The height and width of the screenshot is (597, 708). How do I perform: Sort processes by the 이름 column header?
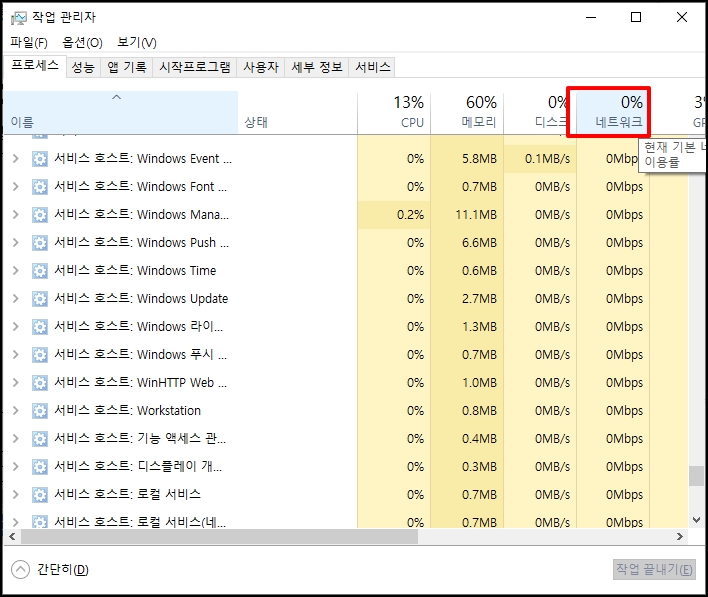(x=121, y=112)
